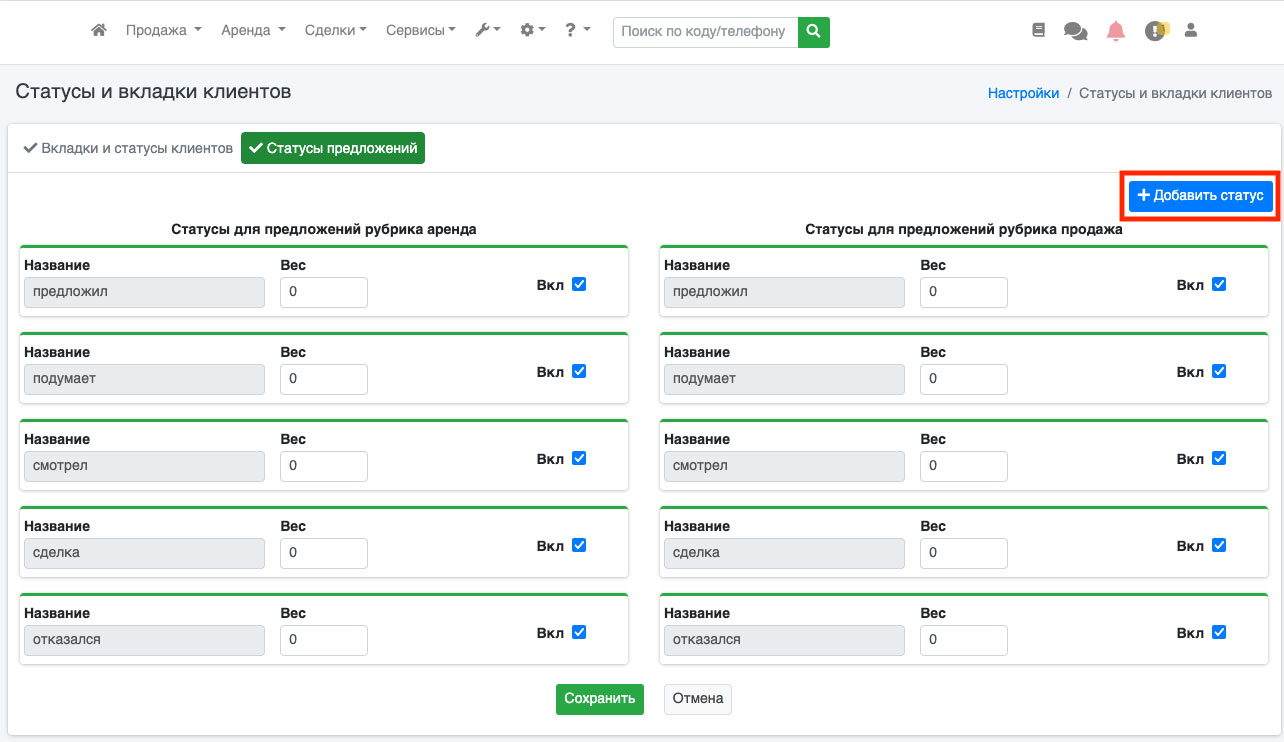Switch to 'Вкладки и статусы клиентов' tab
The height and width of the screenshot is (742, 1284).
click(128, 148)
